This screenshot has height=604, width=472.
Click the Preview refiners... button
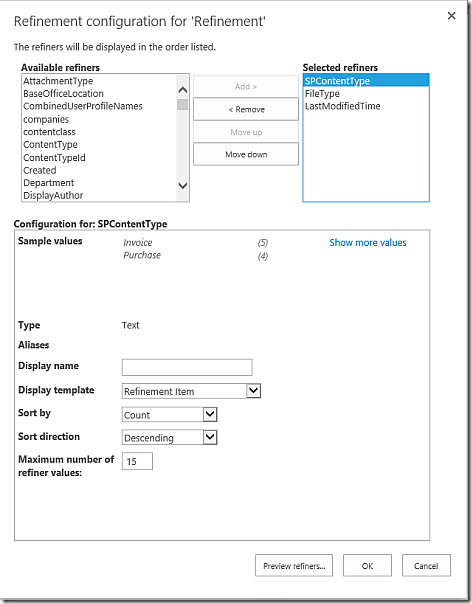coord(294,565)
